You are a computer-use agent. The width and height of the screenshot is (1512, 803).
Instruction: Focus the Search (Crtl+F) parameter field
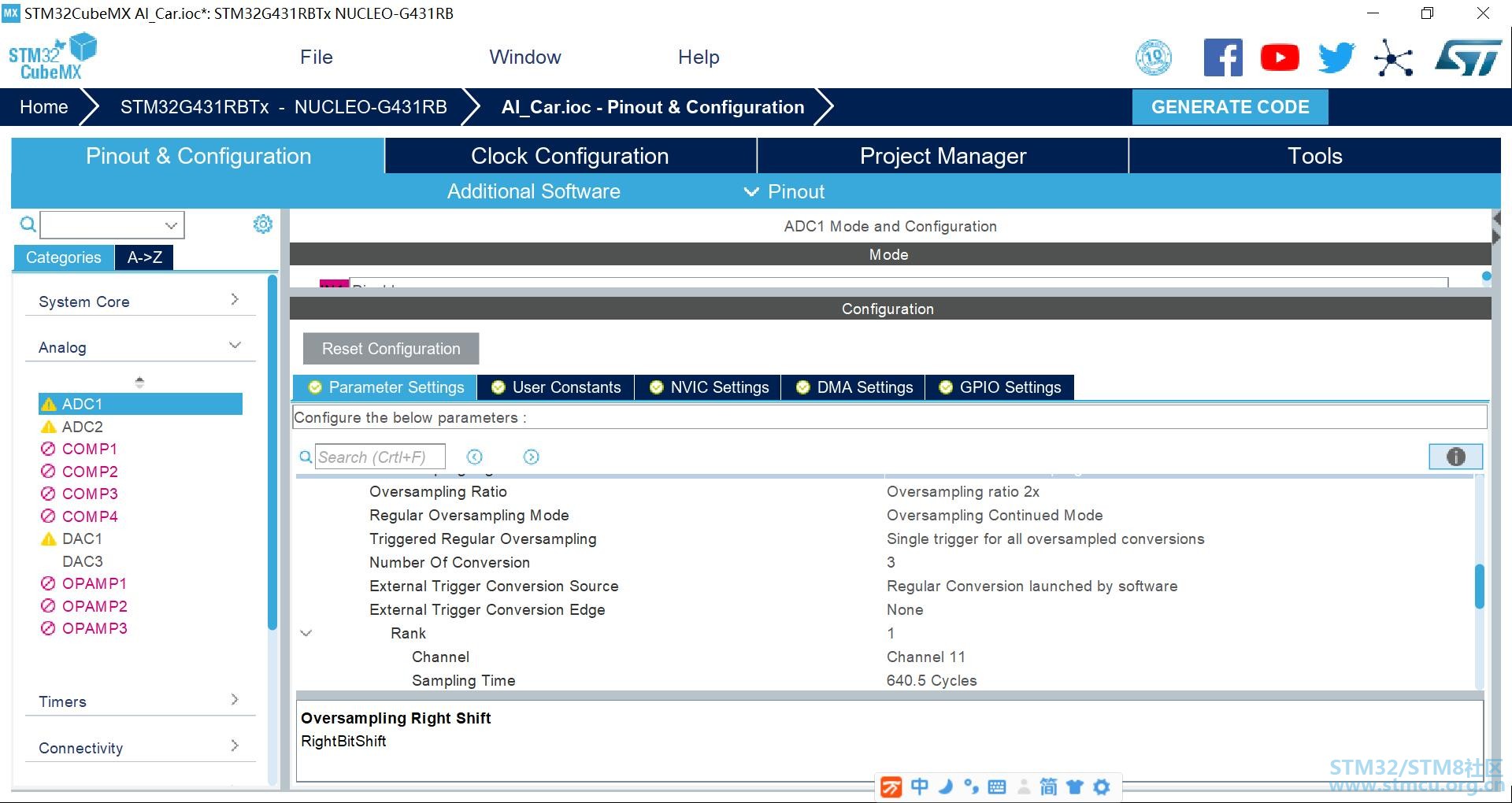click(x=380, y=457)
